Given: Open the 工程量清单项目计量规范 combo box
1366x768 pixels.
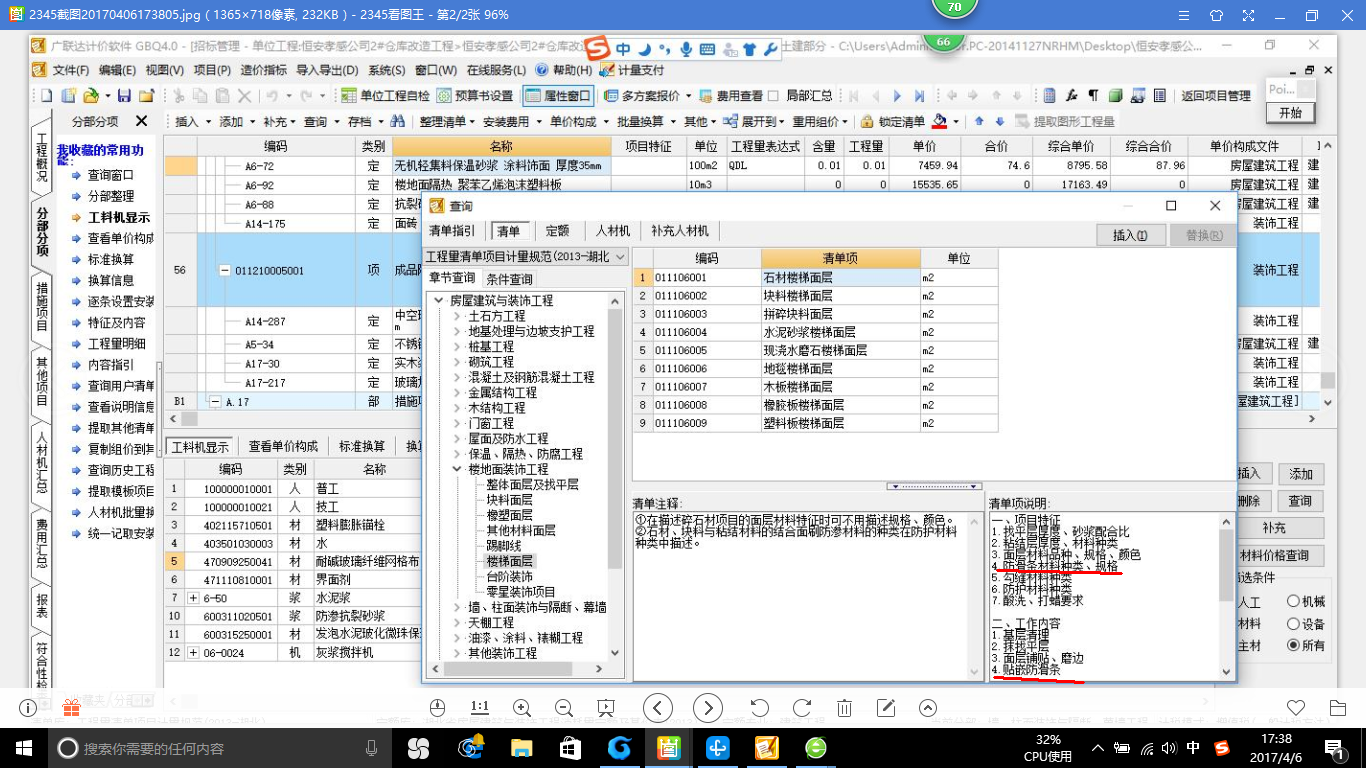Looking at the screenshot, I should [527, 257].
